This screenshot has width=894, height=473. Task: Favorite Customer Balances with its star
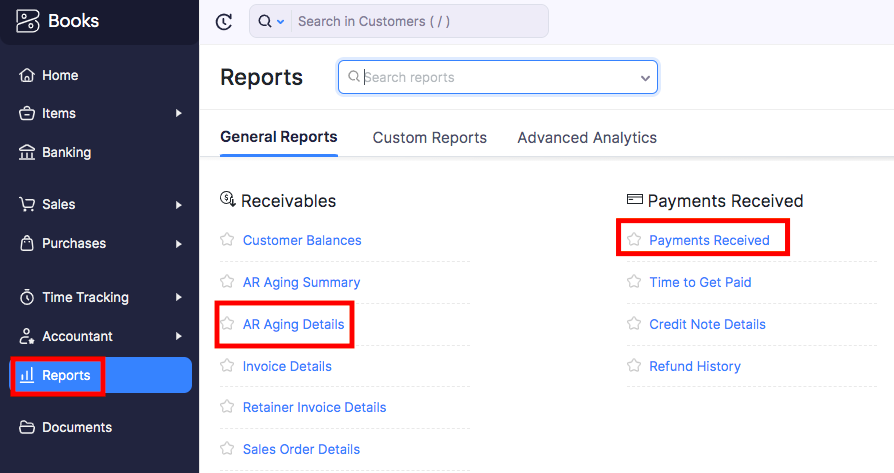227,239
